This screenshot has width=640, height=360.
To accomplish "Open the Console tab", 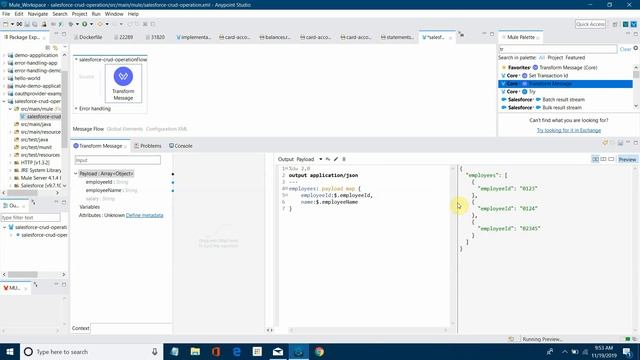I will pos(181,146).
